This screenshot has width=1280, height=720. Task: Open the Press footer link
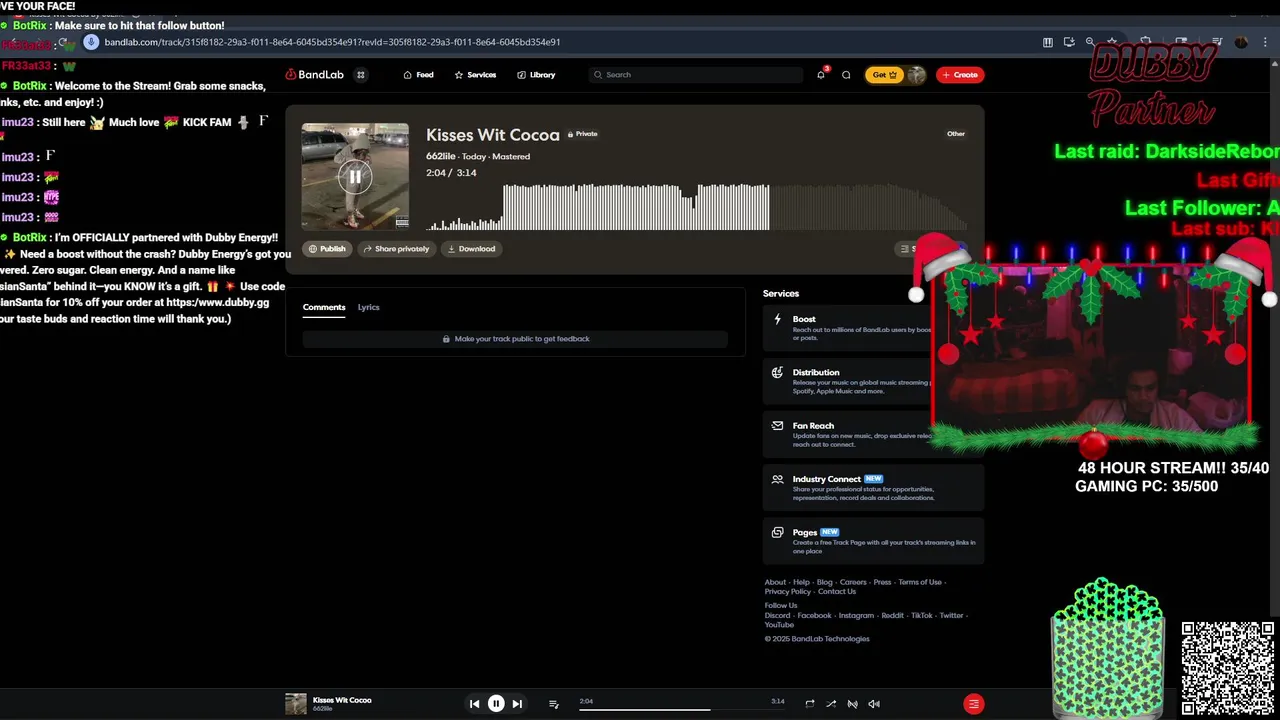point(882,582)
